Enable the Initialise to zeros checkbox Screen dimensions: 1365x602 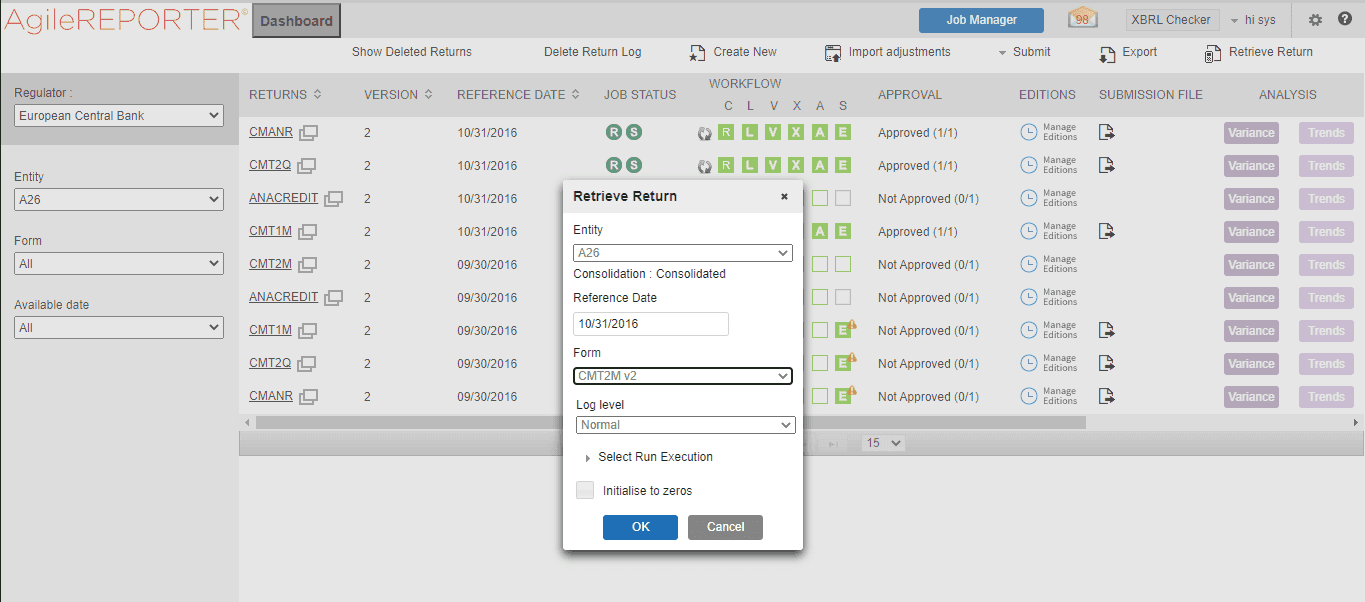(x=585, y=490)
